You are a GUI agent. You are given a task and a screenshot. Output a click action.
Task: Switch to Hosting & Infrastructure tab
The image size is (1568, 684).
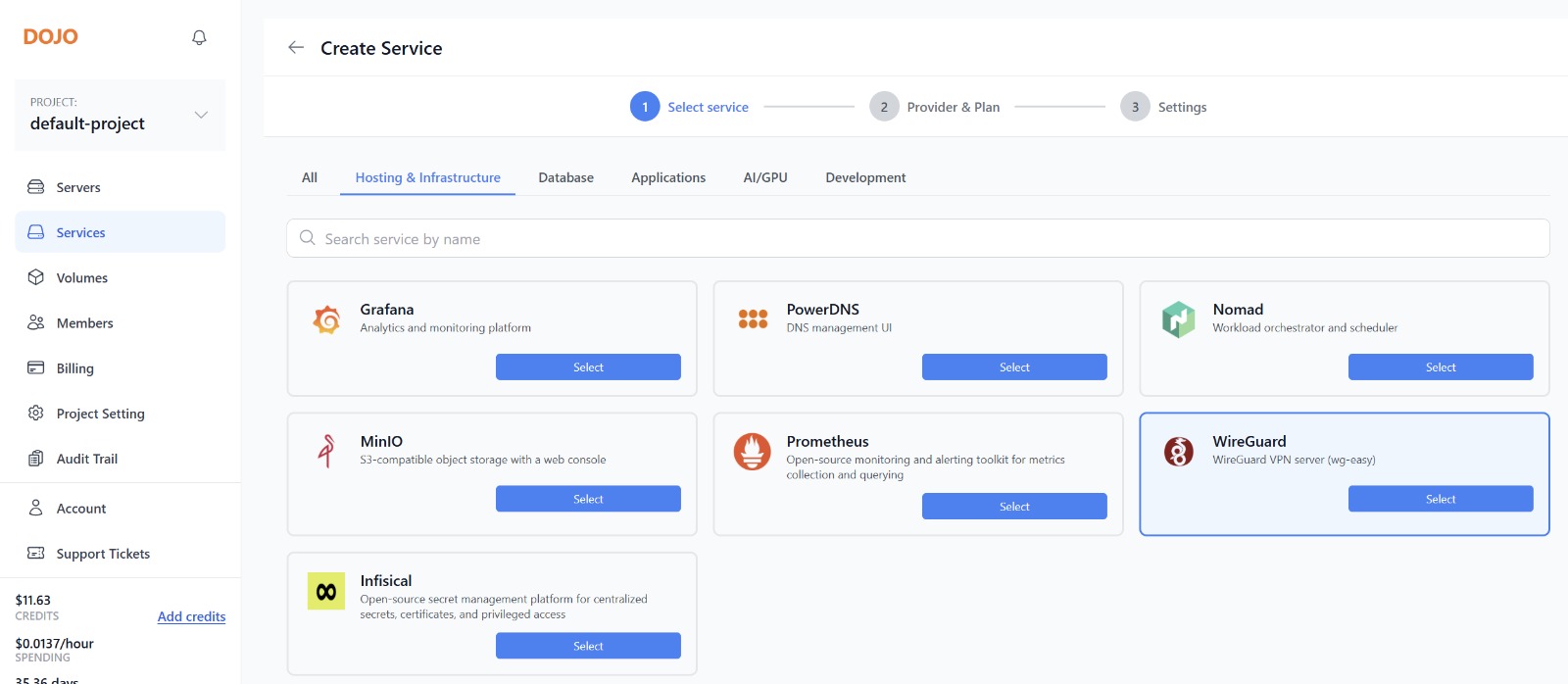[427, 177]
